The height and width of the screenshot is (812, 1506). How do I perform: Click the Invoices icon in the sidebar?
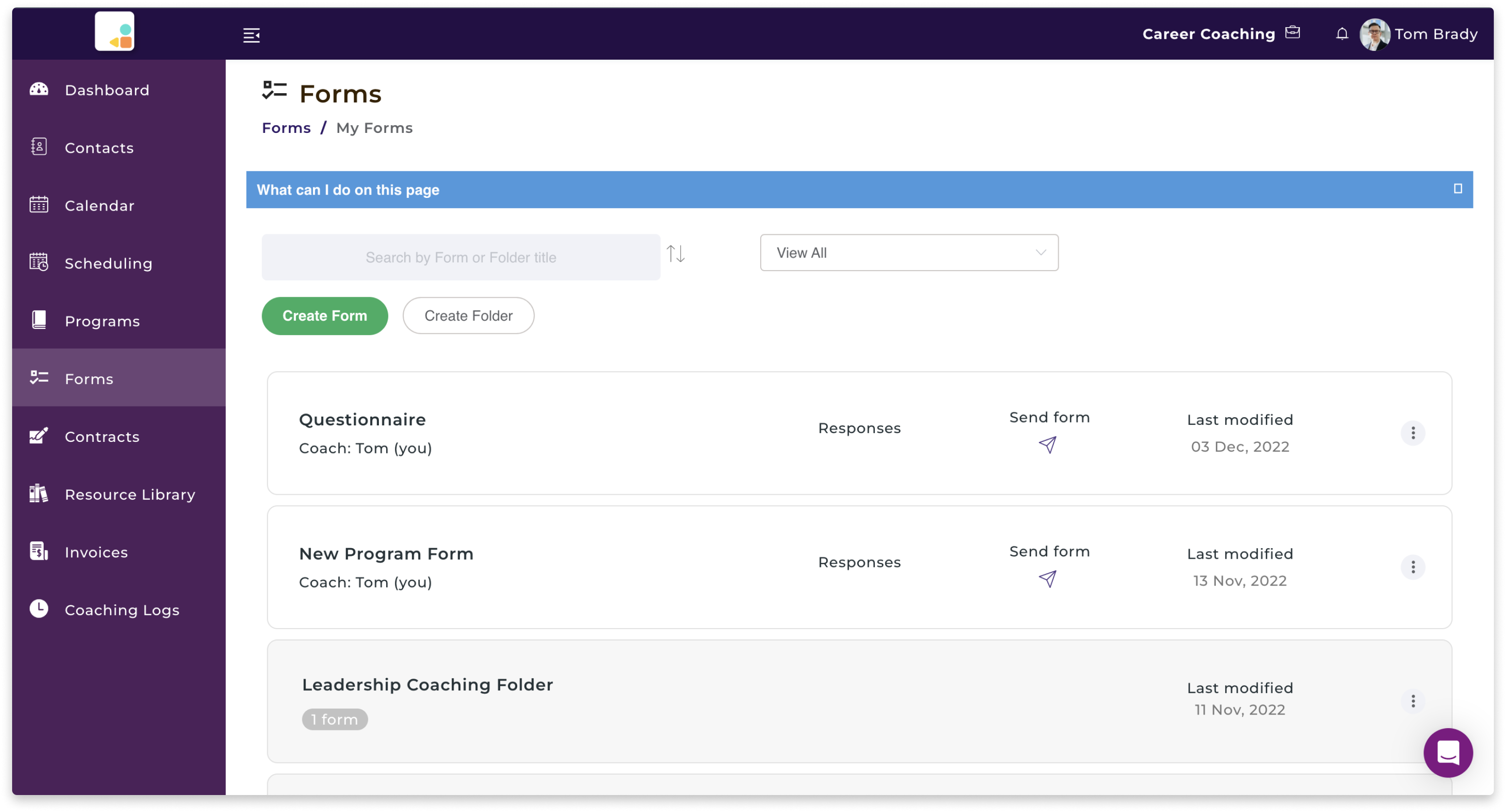(39, 551)
